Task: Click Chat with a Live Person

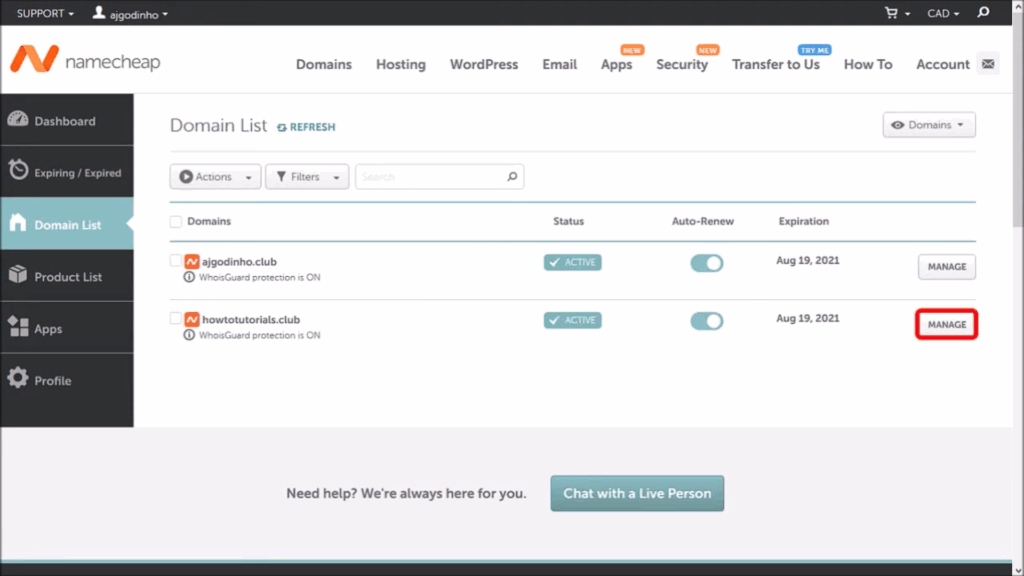Action: (637, 493)
